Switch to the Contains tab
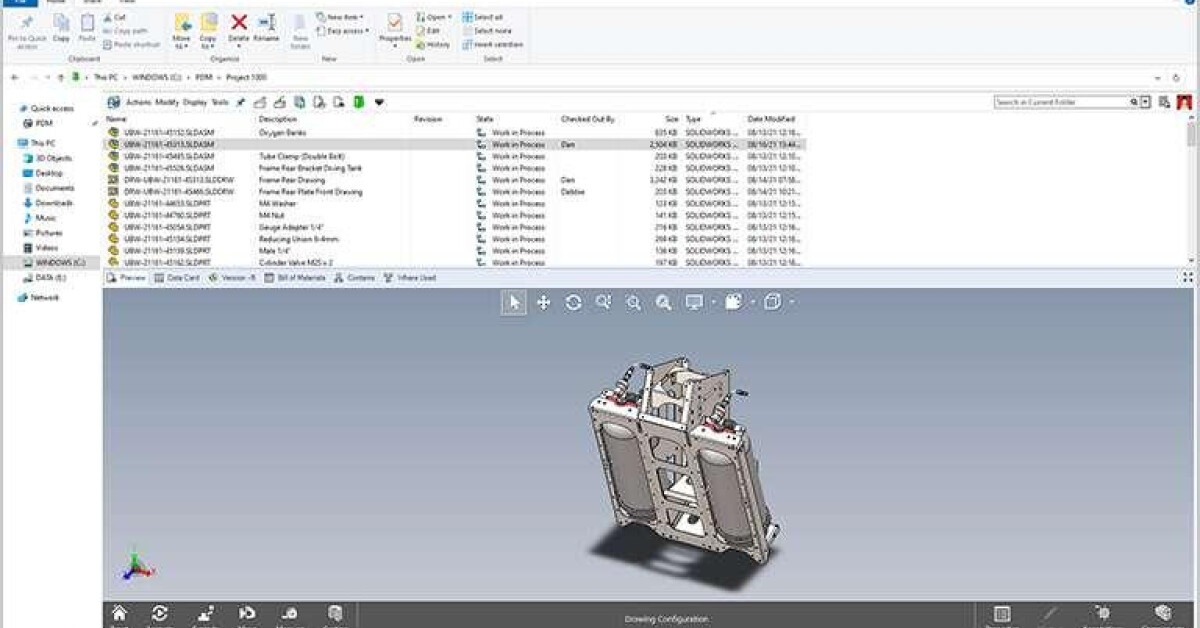The width and height of the screenshot is (1200, 628). pos(355,278)
